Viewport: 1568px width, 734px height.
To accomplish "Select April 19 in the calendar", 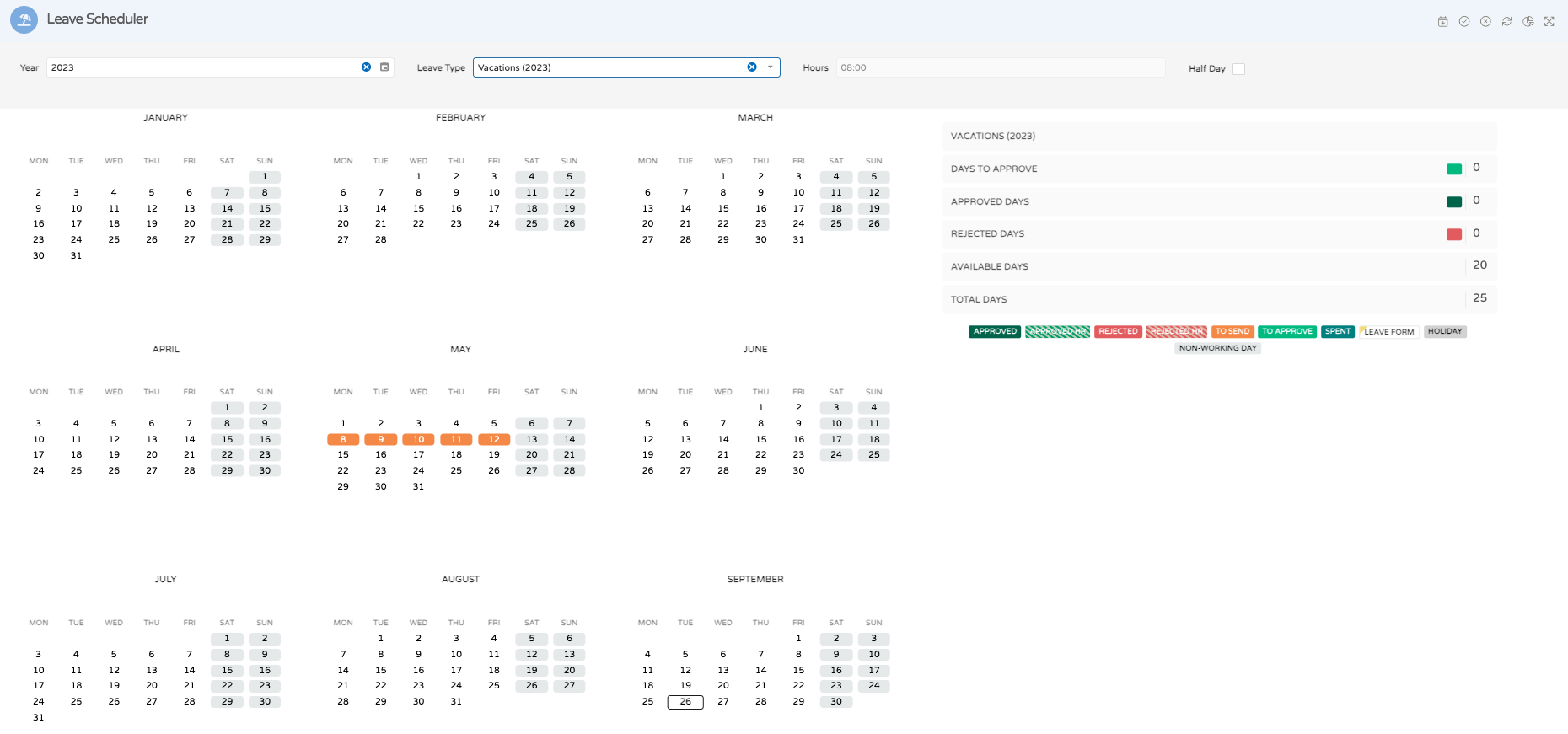I will tap(114, 454).
